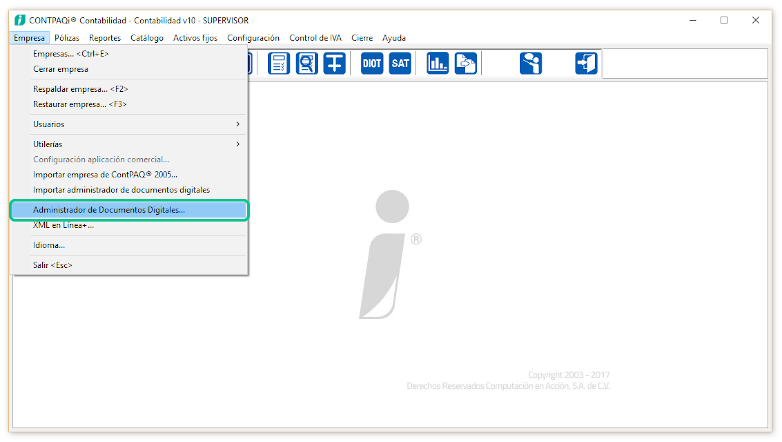Choose Respaldar empresa from the menu
The width and height of the screenshot is (782, 442).
pyautogui.click(x=80, y=89)
